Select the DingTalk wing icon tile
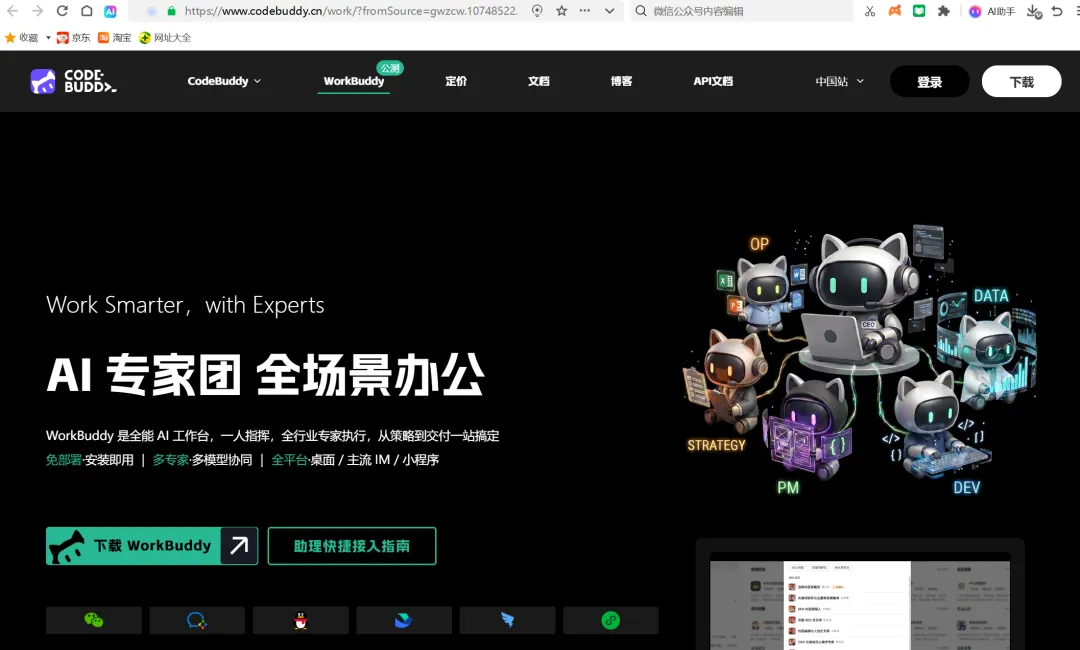1080x650 pixels. click(508, 620)
